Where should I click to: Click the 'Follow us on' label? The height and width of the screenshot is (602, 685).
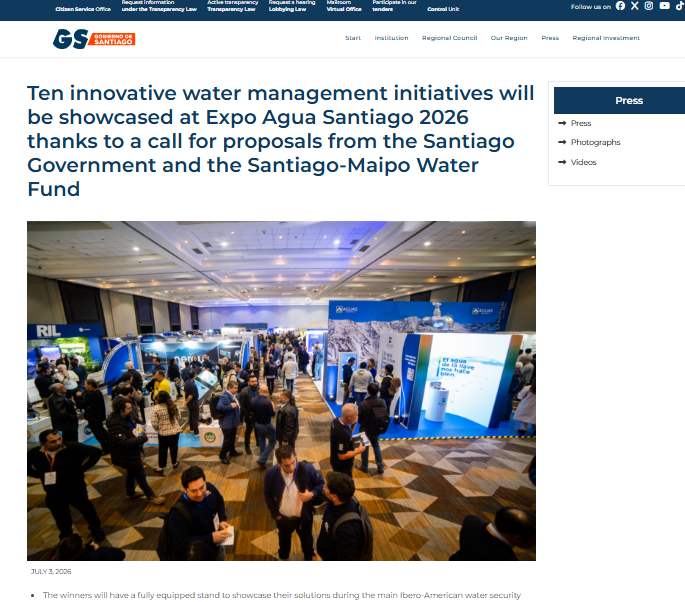tap(591, 7)
